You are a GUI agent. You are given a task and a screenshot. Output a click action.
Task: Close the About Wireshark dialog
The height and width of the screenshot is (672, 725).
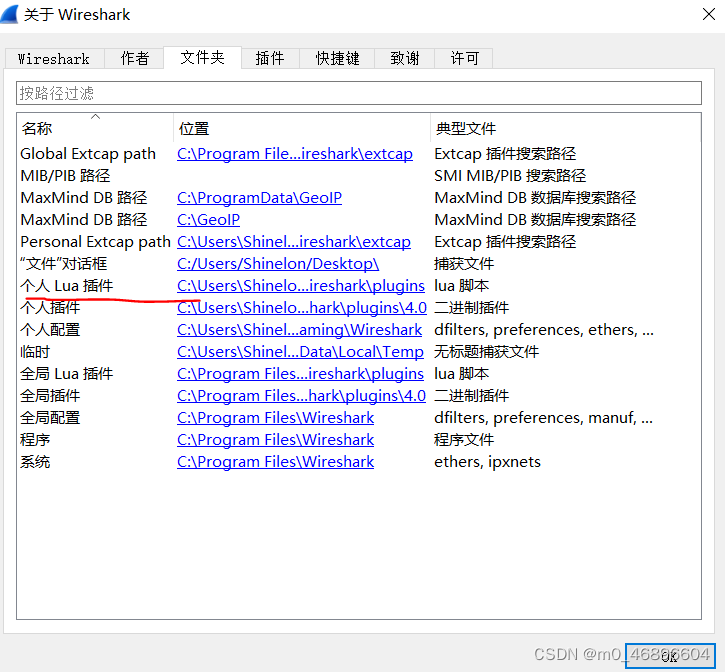coord(708,14)
